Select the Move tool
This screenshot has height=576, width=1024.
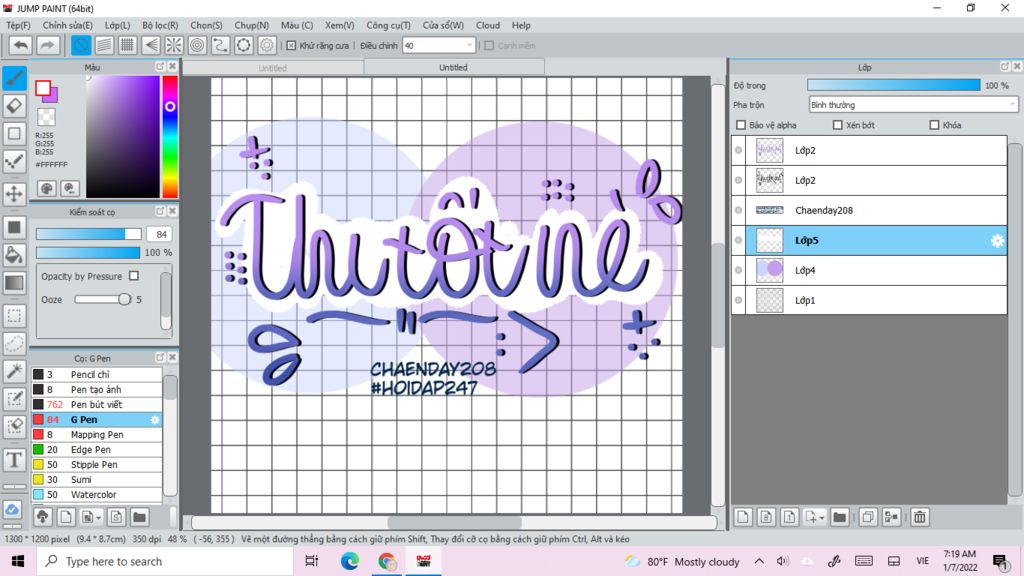tap(14, 193)
